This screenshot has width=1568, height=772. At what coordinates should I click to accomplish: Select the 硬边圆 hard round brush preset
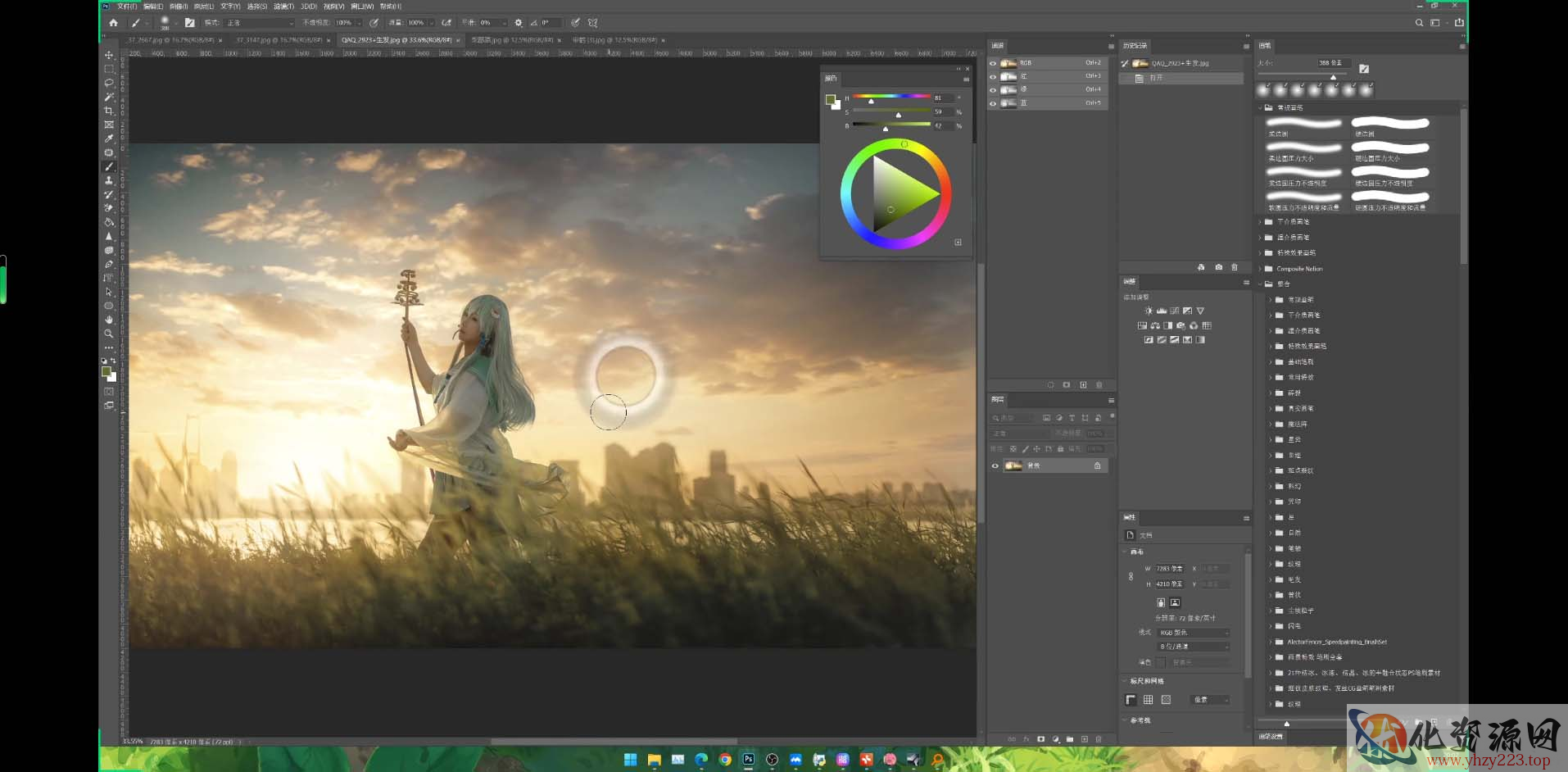pyautogui.click(x=1390, y=126)
